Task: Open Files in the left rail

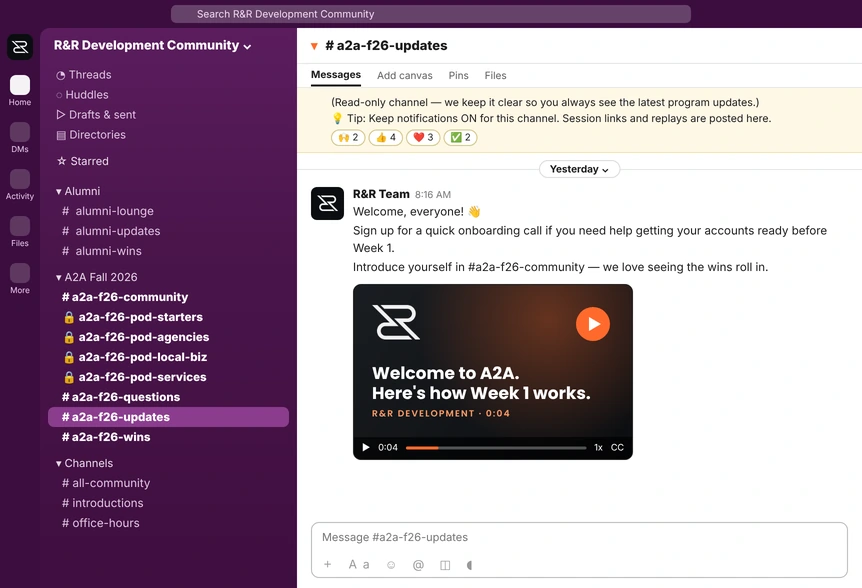Action: tap(20, 231)
